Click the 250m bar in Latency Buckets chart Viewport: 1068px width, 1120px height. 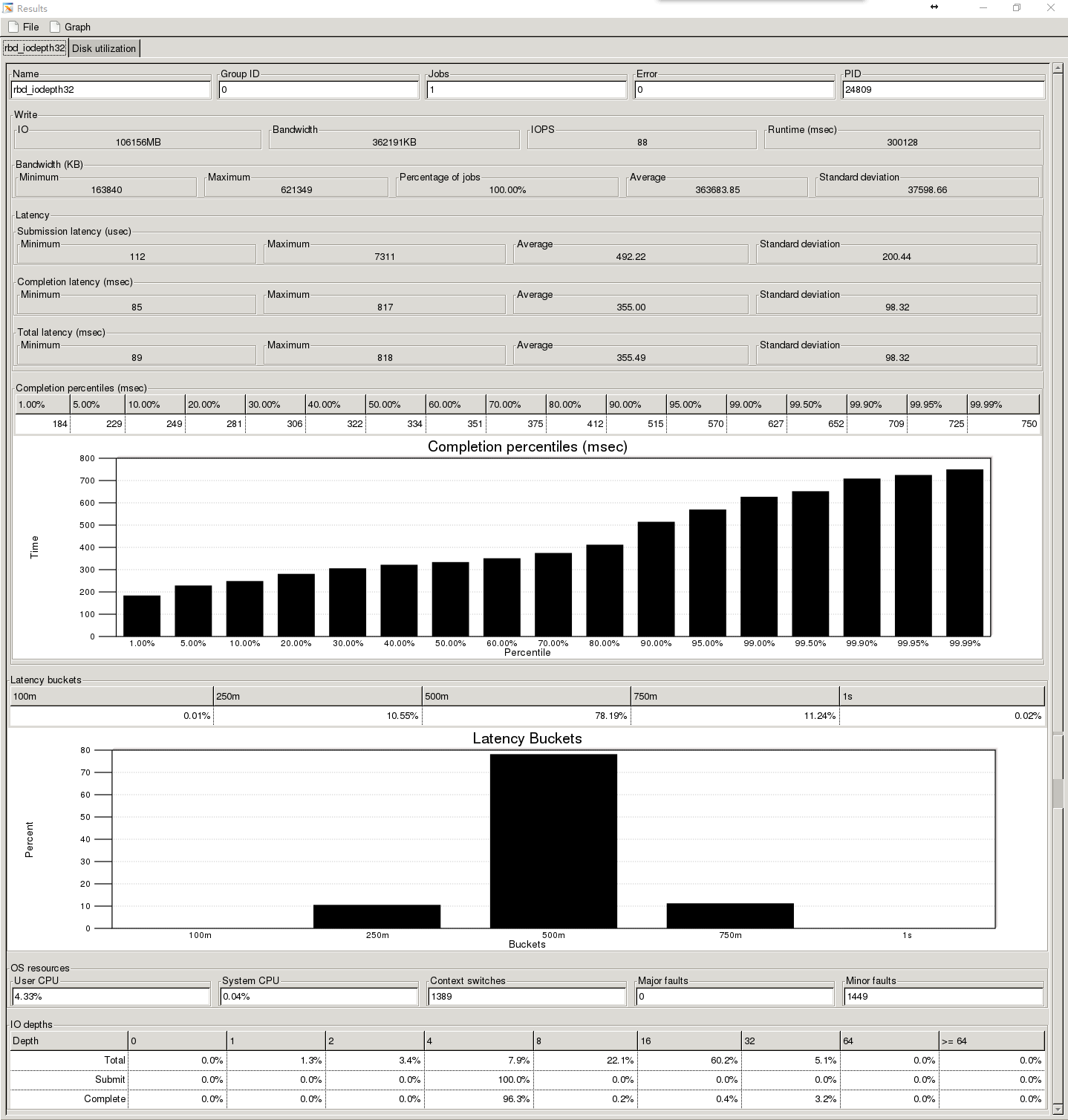point(377,916)
